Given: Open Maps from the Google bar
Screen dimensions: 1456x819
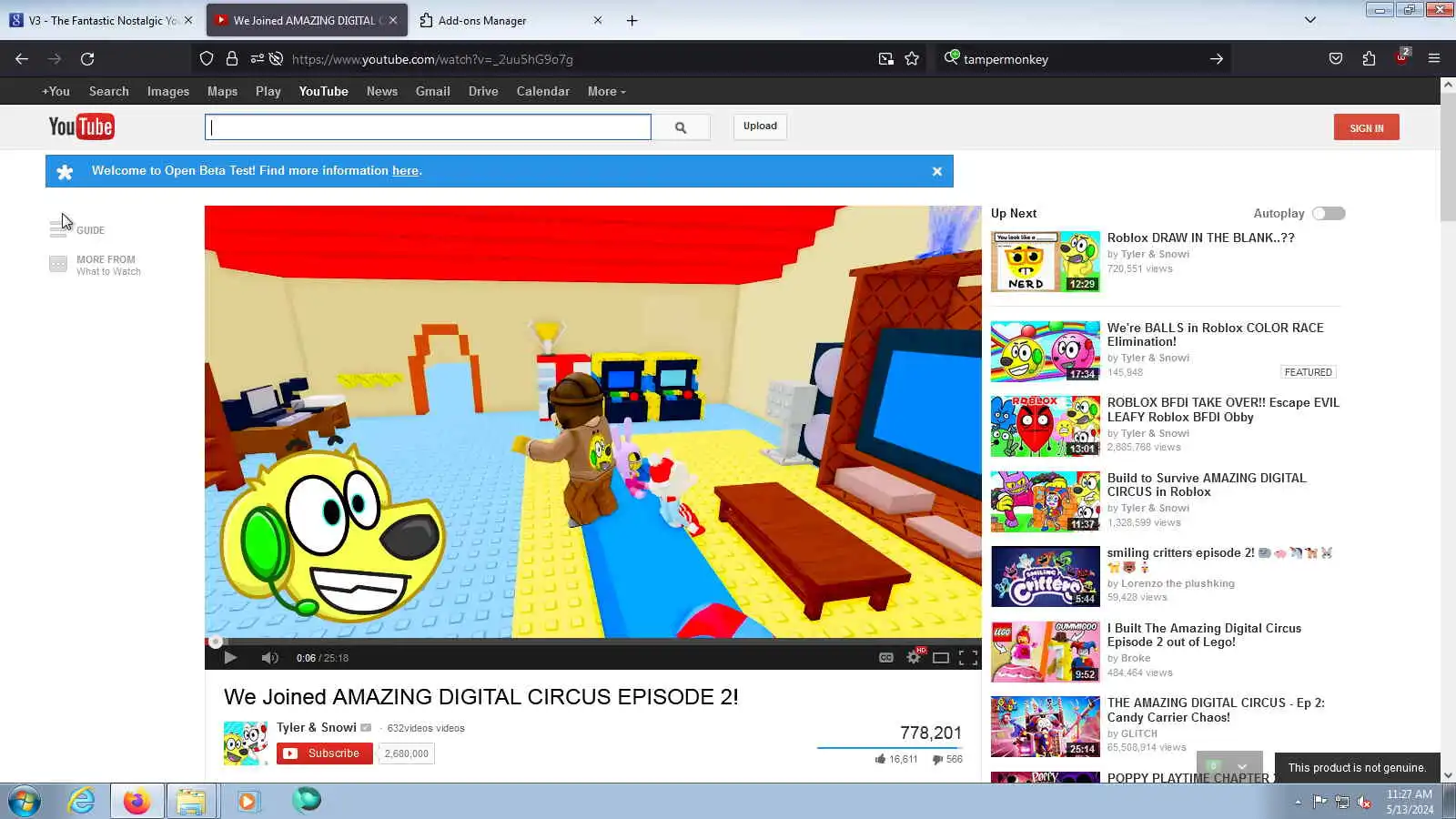Looking at the screenshot, I should (x=222, y=91).
